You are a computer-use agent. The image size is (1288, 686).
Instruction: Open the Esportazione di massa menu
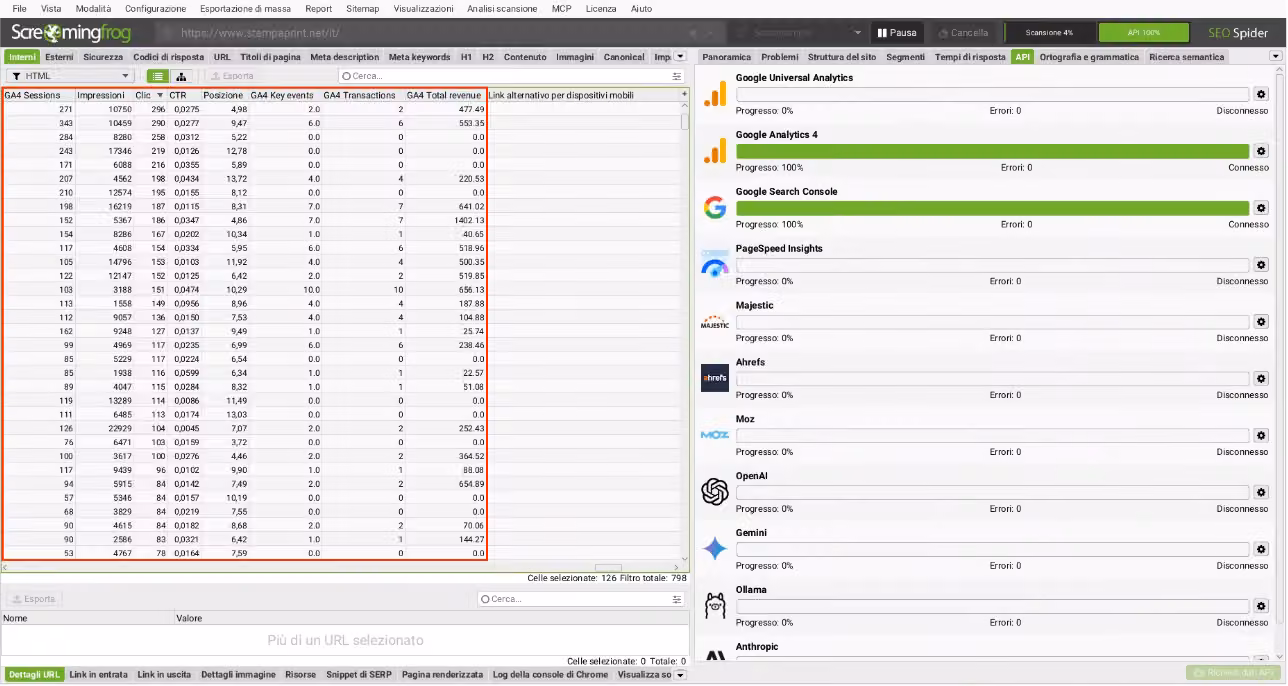pyautogui.click(x=245, y=8)
